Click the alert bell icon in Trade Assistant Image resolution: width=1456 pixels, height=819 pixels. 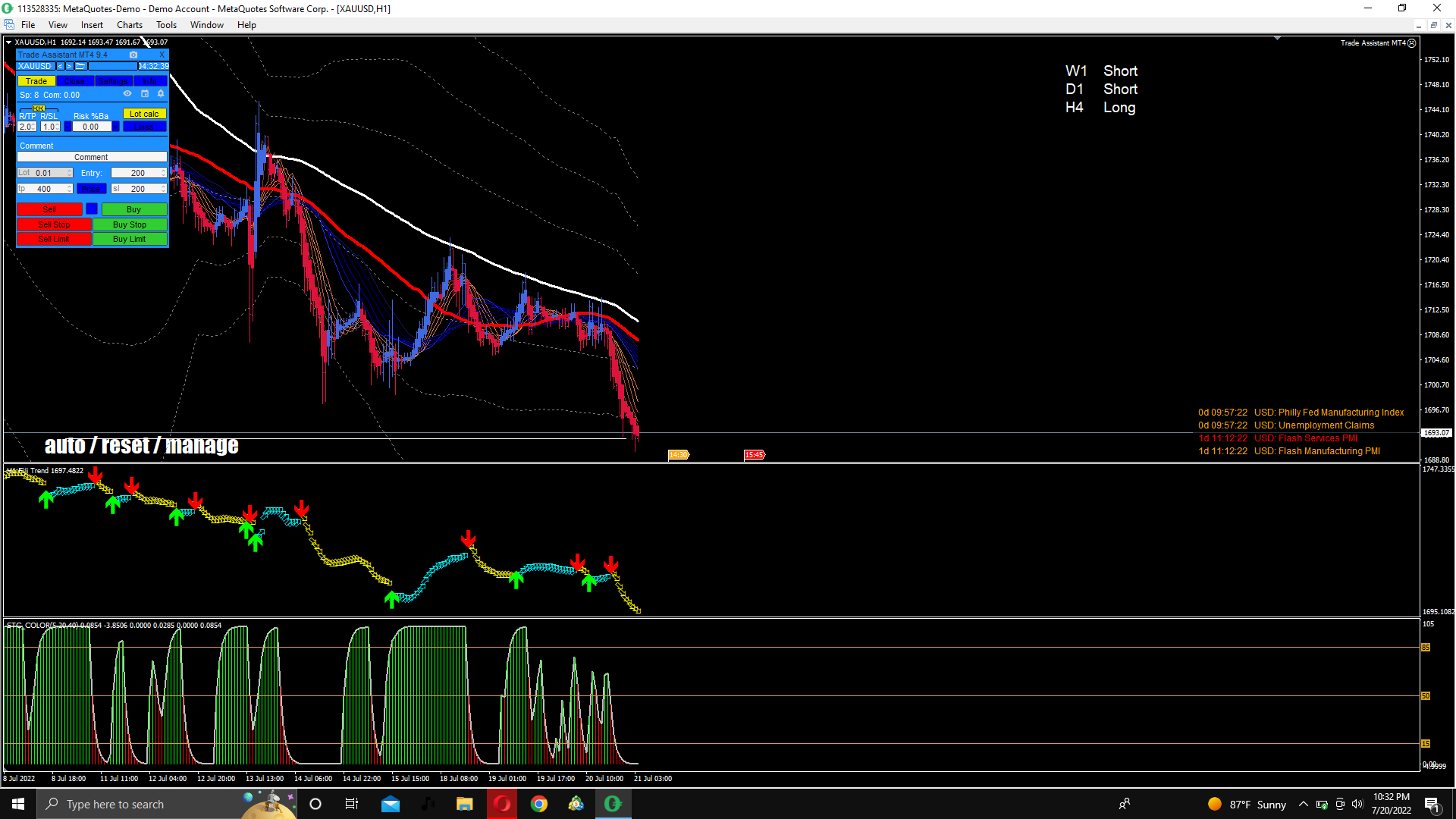coord(160,94)
